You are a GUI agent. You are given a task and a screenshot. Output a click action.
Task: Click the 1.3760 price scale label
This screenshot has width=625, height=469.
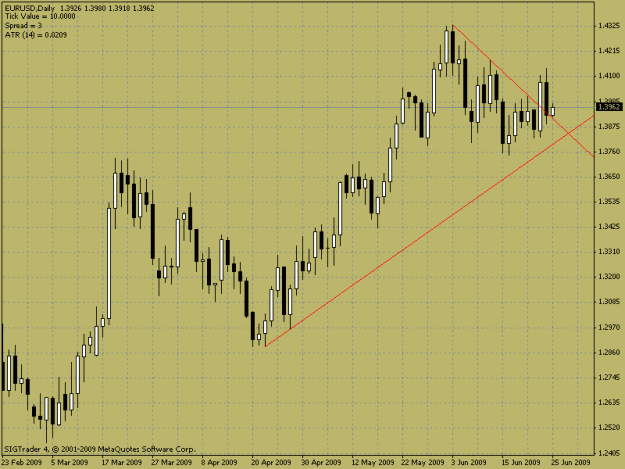(x=609, y=151)
